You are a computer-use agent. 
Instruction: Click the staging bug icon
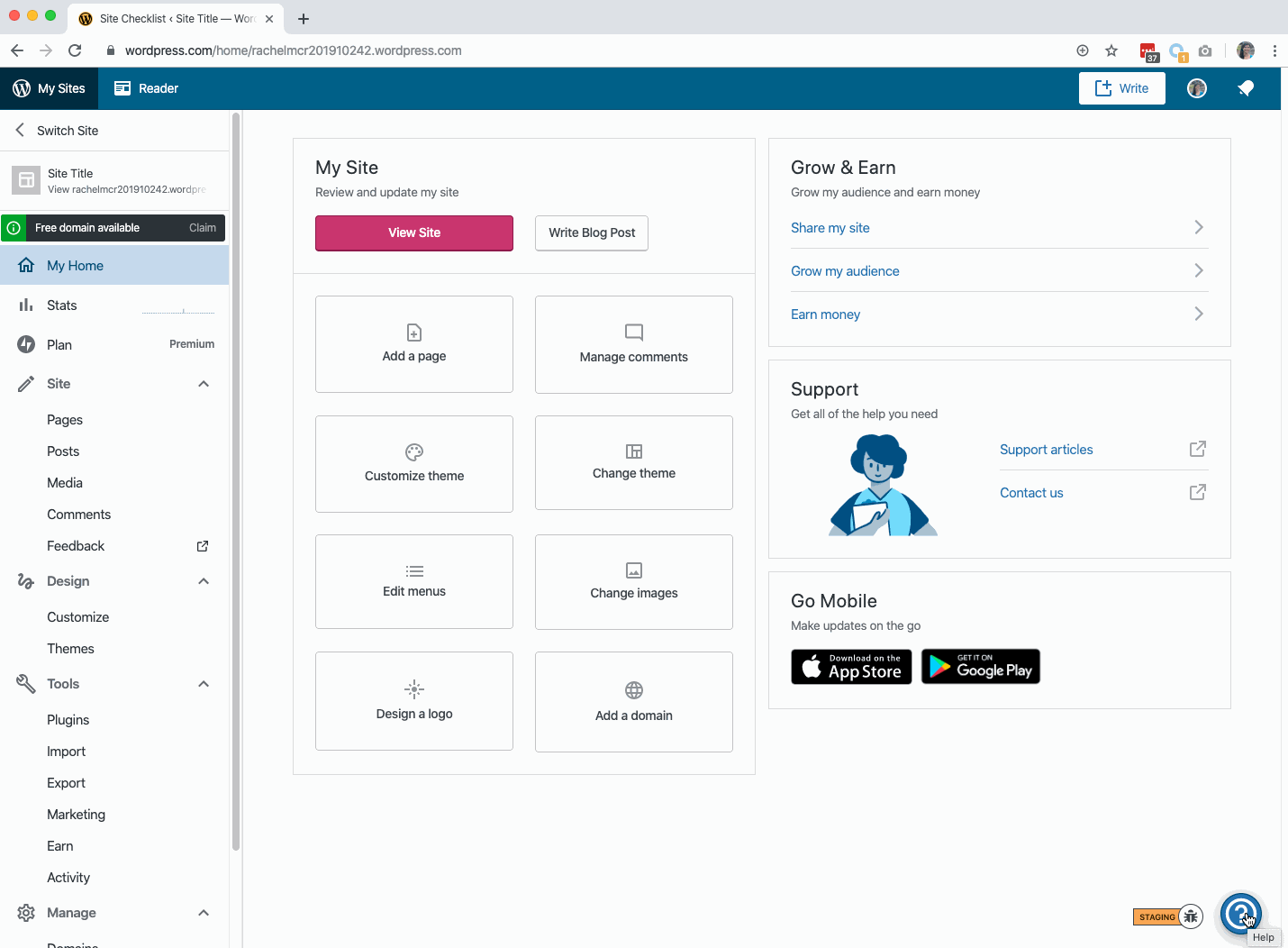(1191, 916)
